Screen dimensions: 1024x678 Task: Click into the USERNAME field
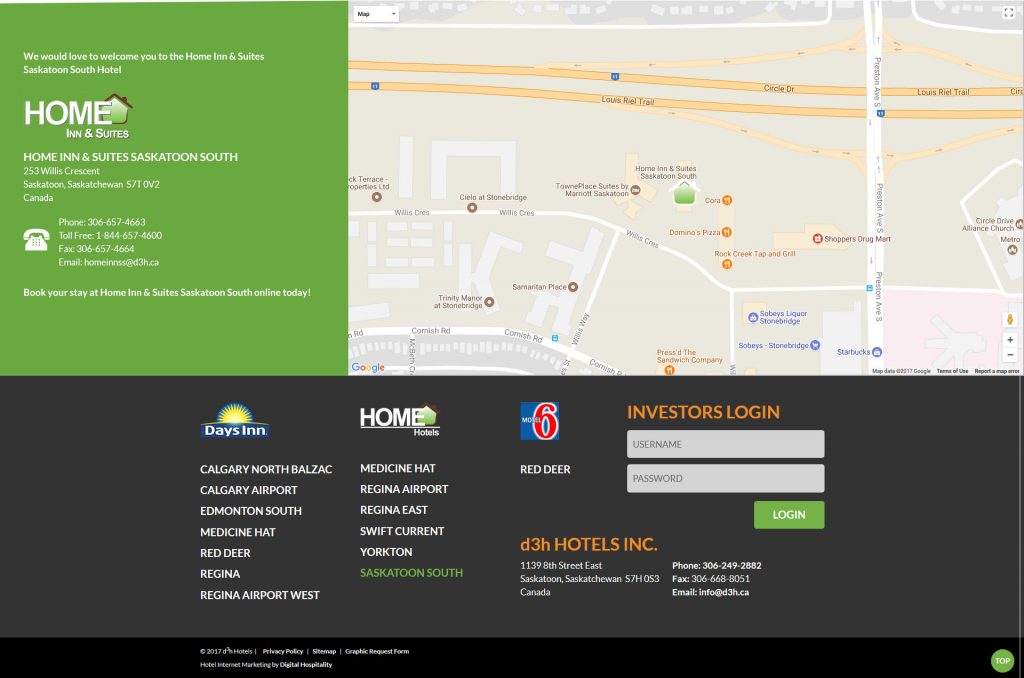point(726,444)
